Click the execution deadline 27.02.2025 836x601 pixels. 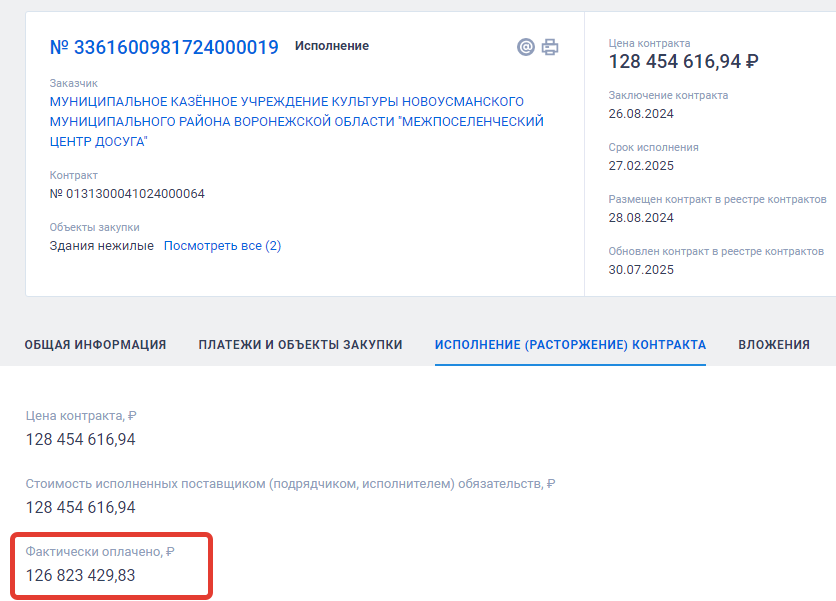click(x=641, y=166)
